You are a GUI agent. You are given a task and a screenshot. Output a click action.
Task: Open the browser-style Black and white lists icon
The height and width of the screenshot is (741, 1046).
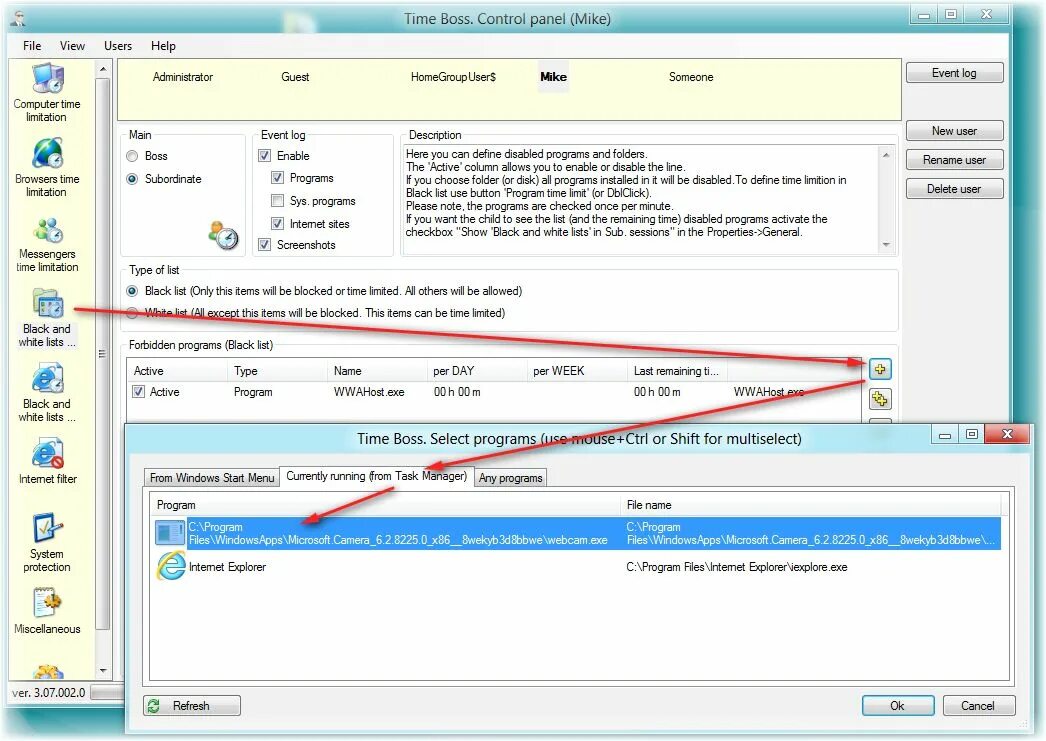coord(47,379)
